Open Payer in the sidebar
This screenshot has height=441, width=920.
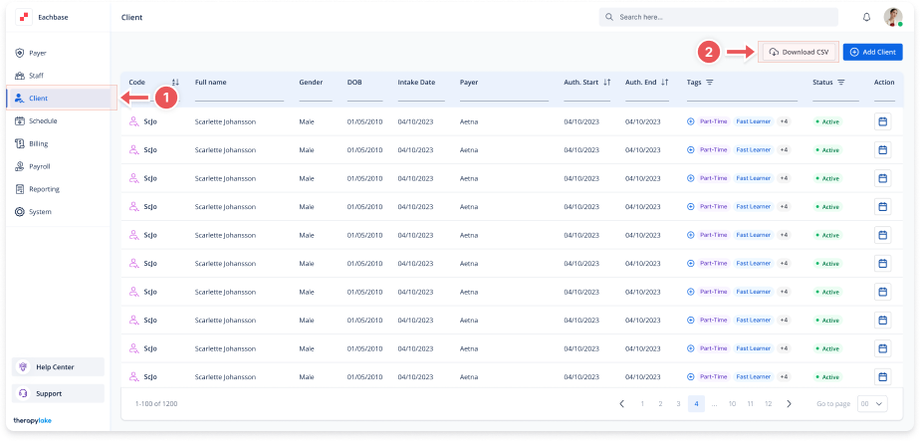[38, 52]
